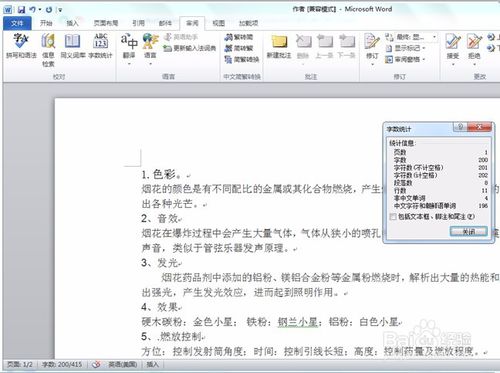This screenshot has width=500, height=373.
Task: Click Close (关闭) button in Word Count dialog
Action: tap(468, 232)
